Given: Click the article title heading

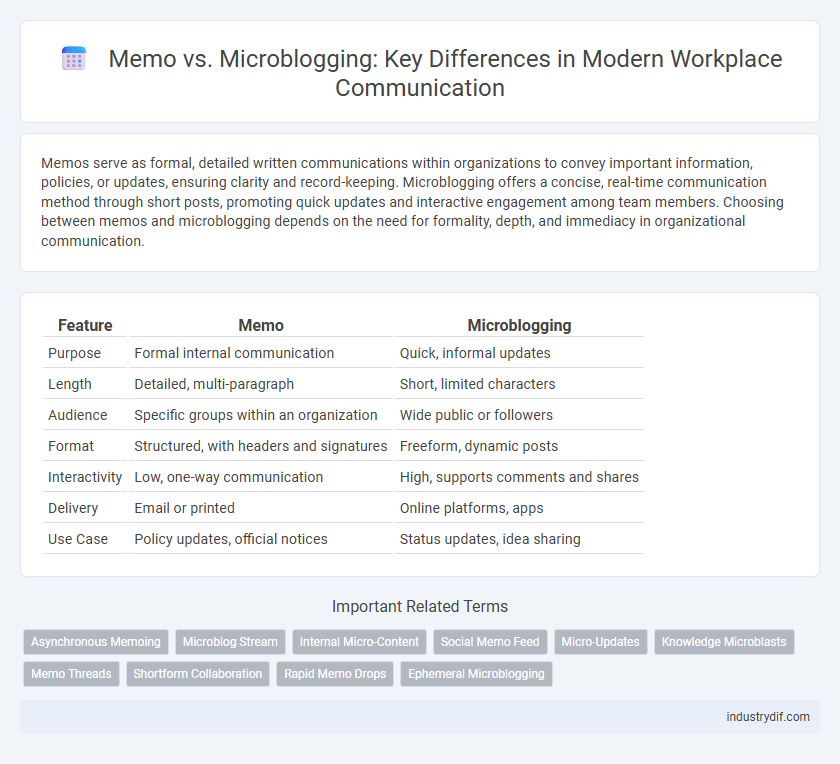Looking at the screenshot, I should 445,73.
